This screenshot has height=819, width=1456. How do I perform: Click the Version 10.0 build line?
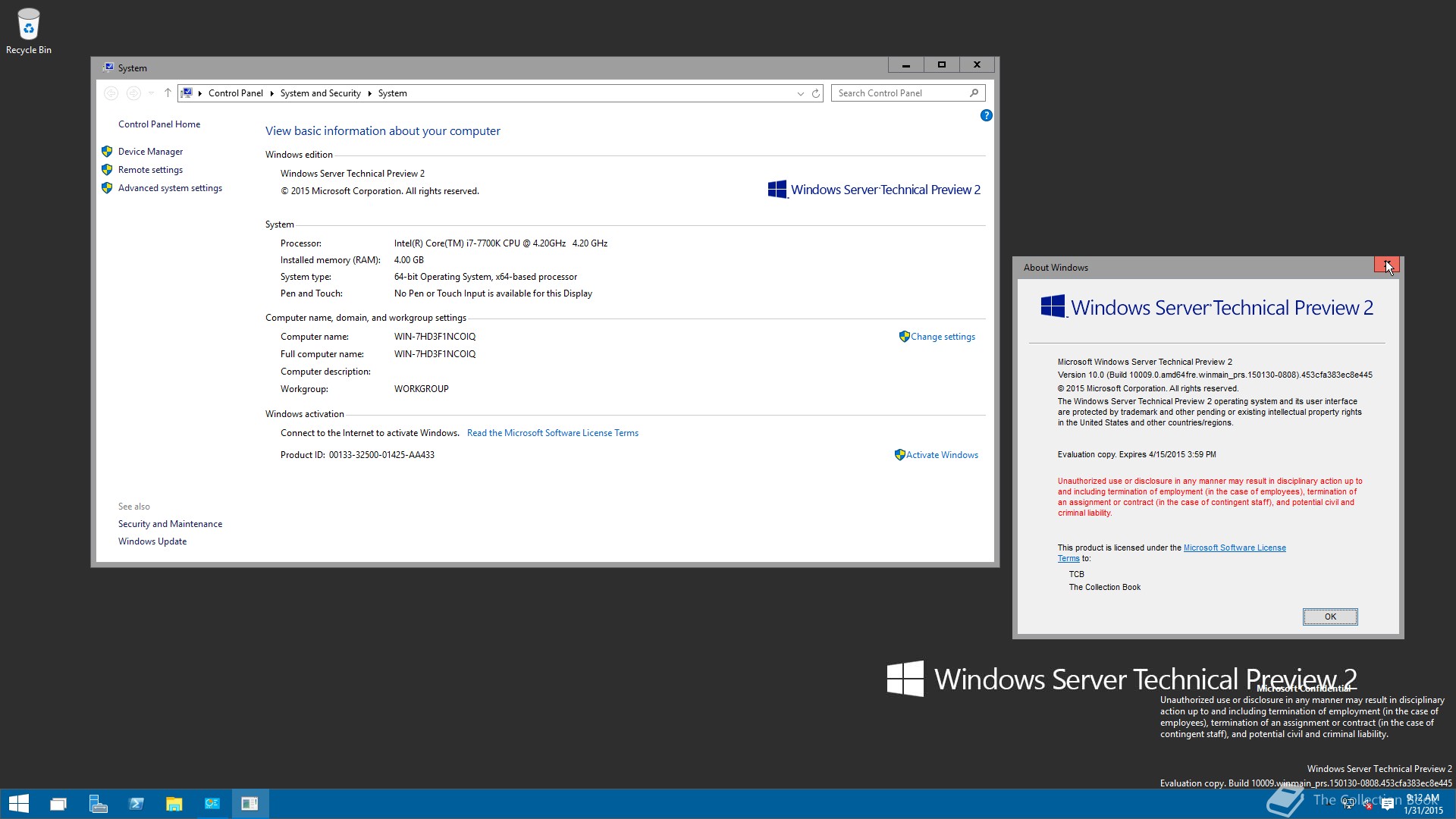(x=1215, y=375)
